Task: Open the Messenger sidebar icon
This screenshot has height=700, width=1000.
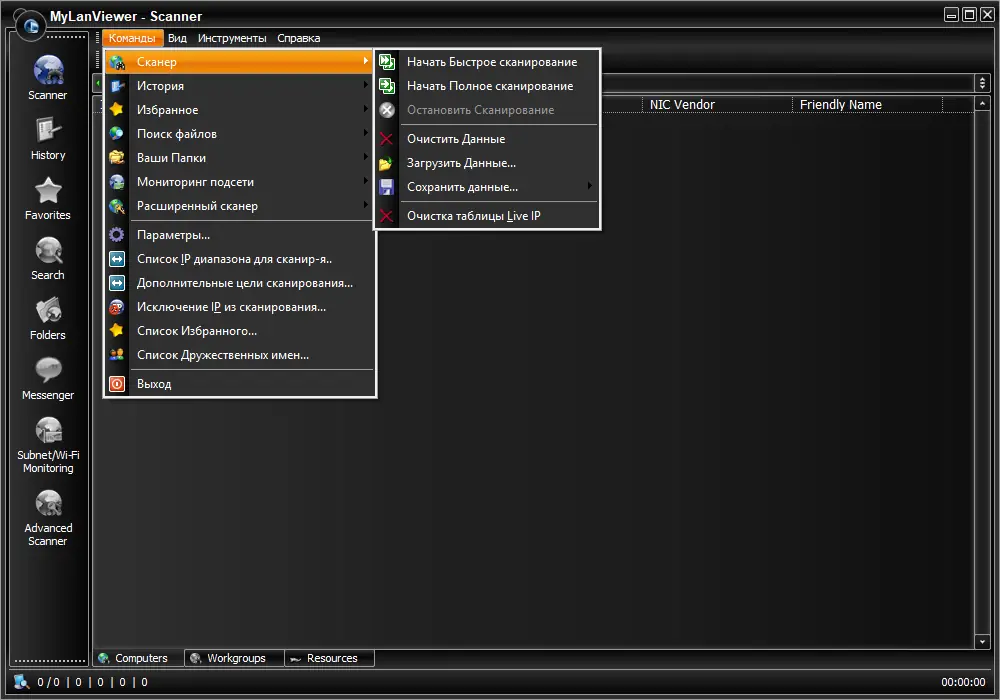Action: [x=48, y=370]
